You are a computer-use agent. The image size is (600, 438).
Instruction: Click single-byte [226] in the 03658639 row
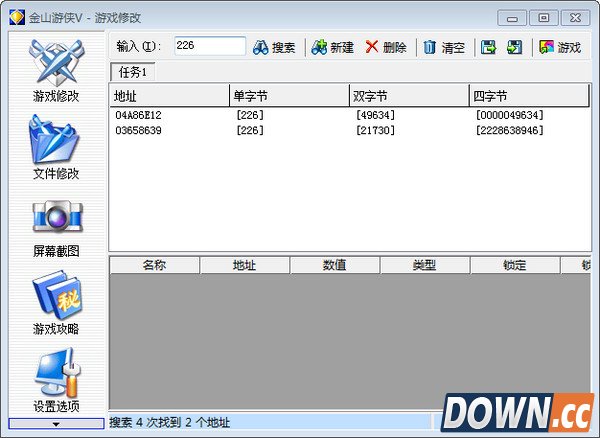250,130
